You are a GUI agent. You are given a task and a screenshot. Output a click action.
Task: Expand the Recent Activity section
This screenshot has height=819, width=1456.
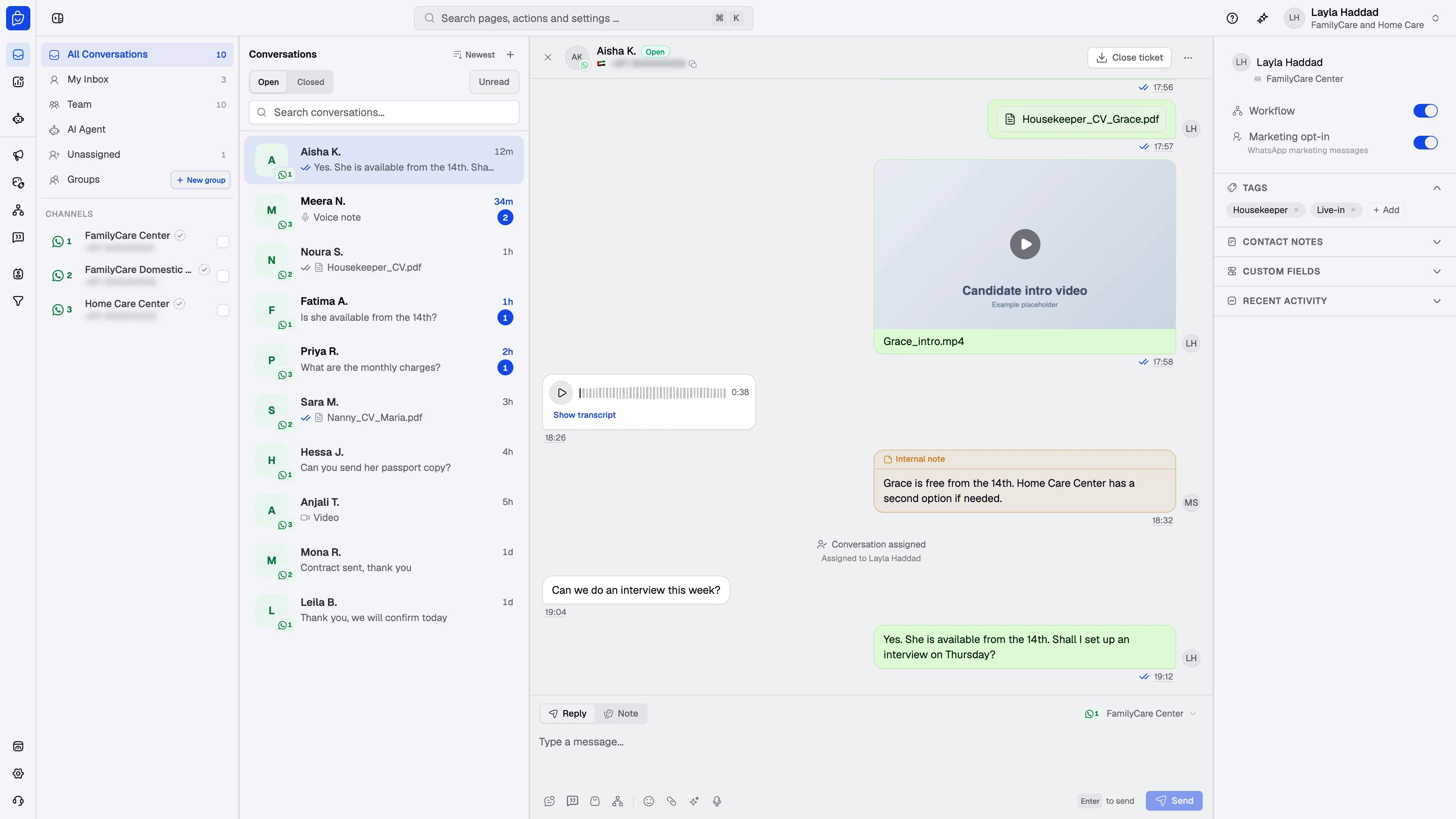pyautogui.click(x=1335, y=301)
